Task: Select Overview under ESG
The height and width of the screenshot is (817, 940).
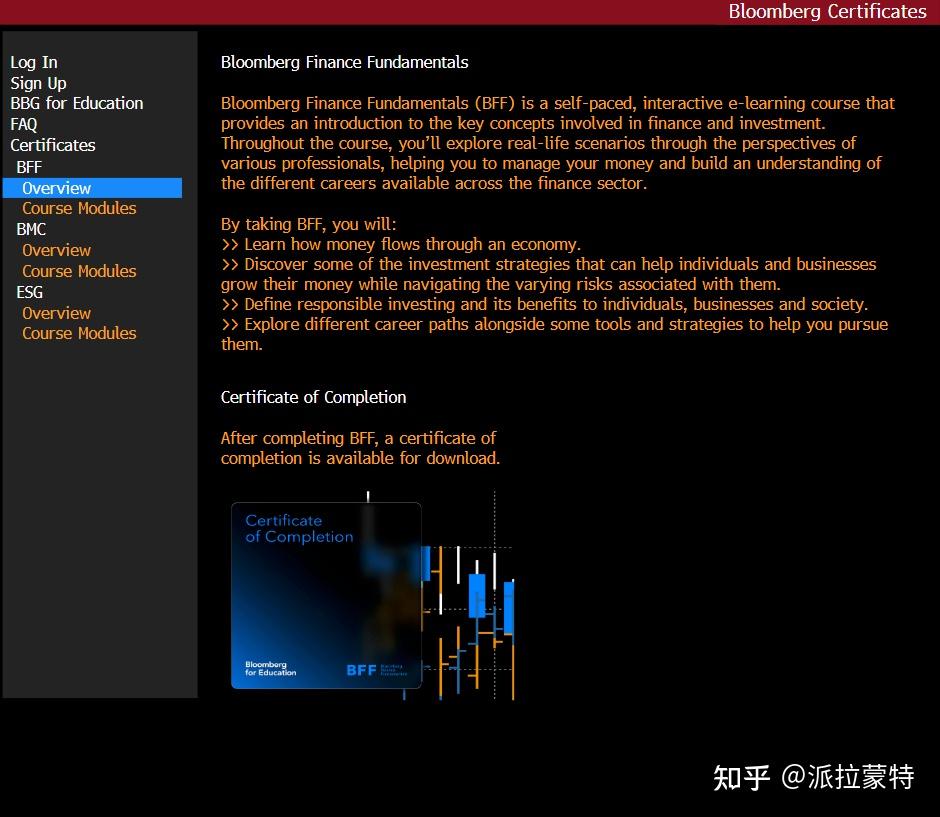Action: coord(56,313)
